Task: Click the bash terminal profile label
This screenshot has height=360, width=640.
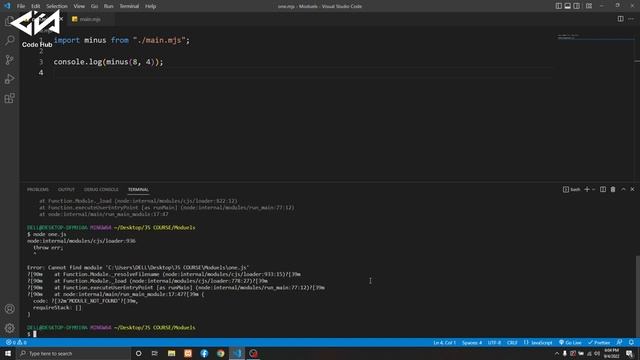Action: [x=571, y=189]
